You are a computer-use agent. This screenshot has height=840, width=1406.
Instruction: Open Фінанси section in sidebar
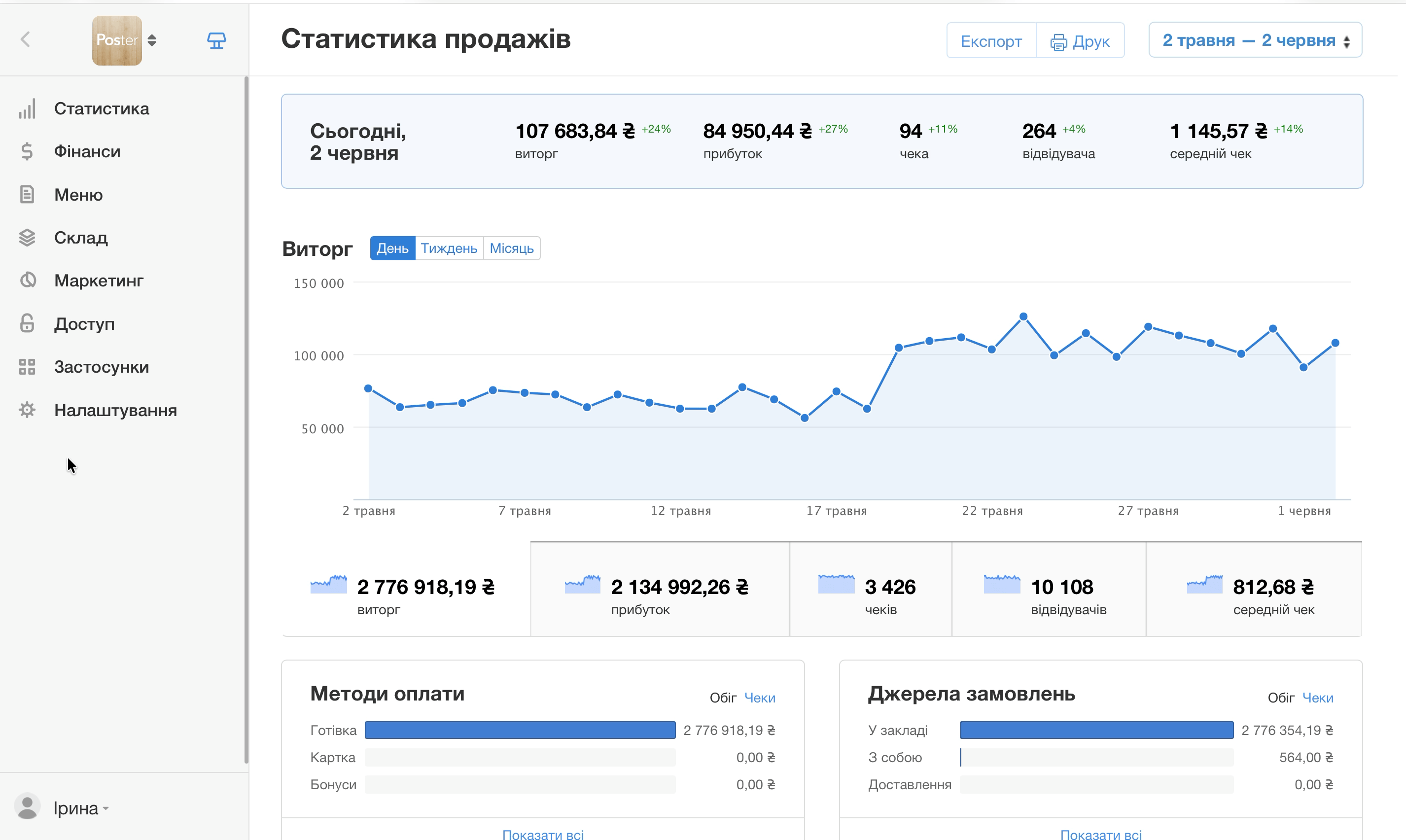click(87, 152)
